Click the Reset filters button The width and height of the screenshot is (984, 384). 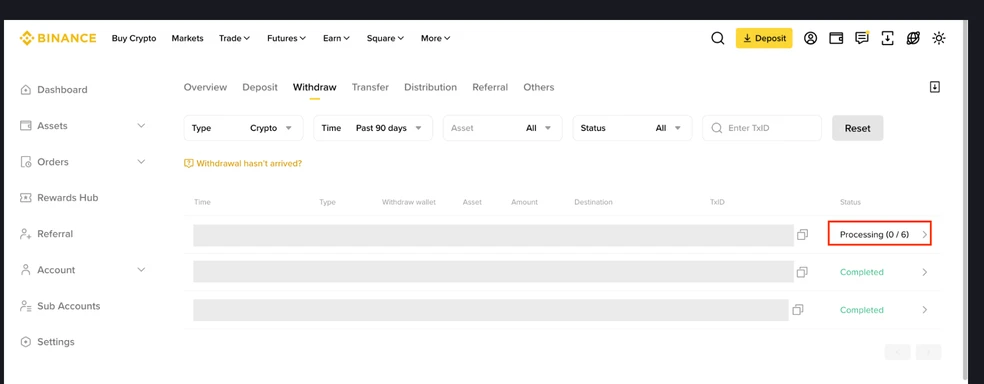857,128
